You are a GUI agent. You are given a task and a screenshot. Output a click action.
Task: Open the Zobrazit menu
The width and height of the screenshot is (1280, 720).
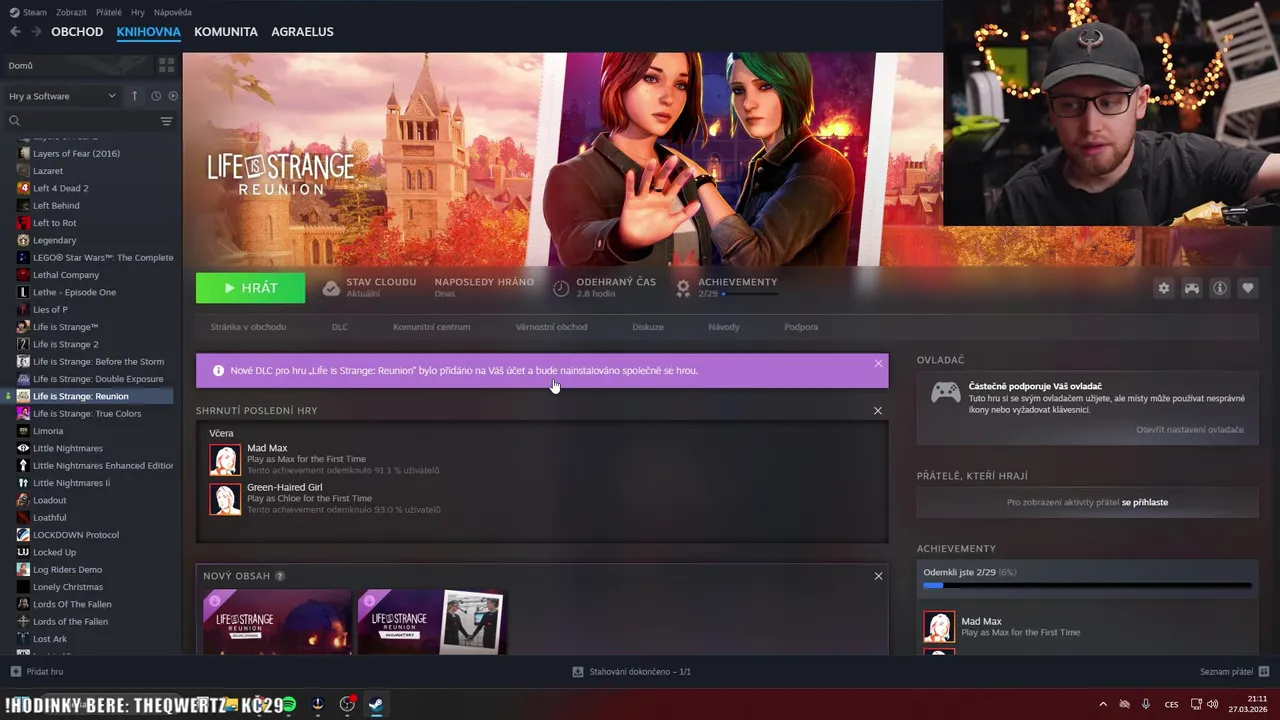[71, 12]
